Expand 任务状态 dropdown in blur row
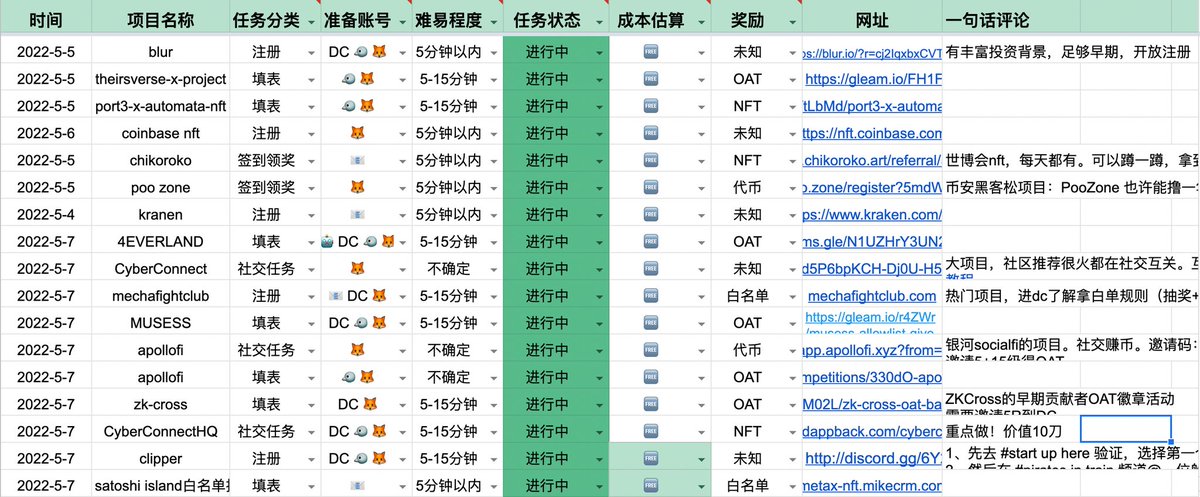This screenshot has height=497, width=1200. [597, 52]
